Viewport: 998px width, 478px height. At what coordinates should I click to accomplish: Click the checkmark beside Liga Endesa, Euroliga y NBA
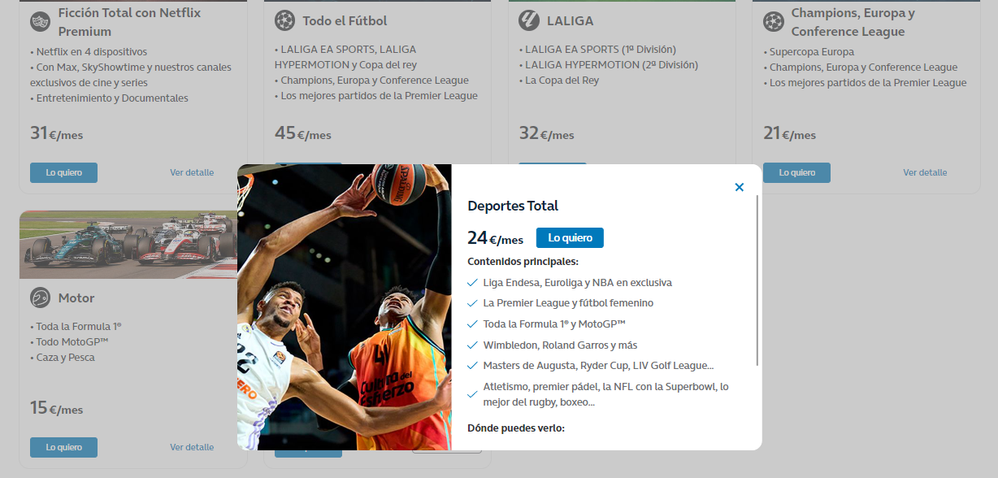472,283
